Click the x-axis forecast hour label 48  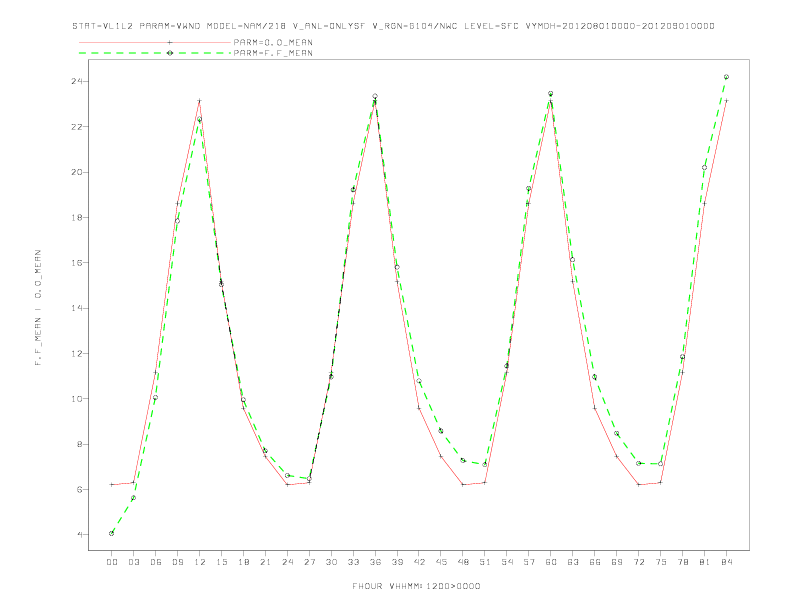(x=463, y=562)
